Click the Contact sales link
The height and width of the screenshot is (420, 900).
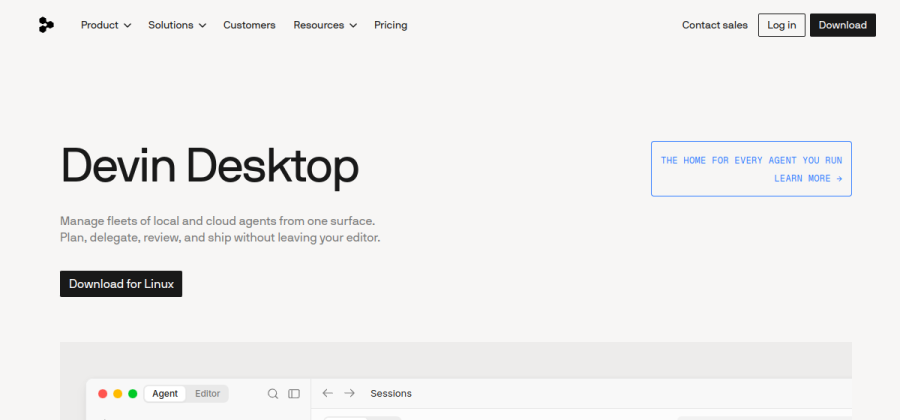[x=715, y=25]
